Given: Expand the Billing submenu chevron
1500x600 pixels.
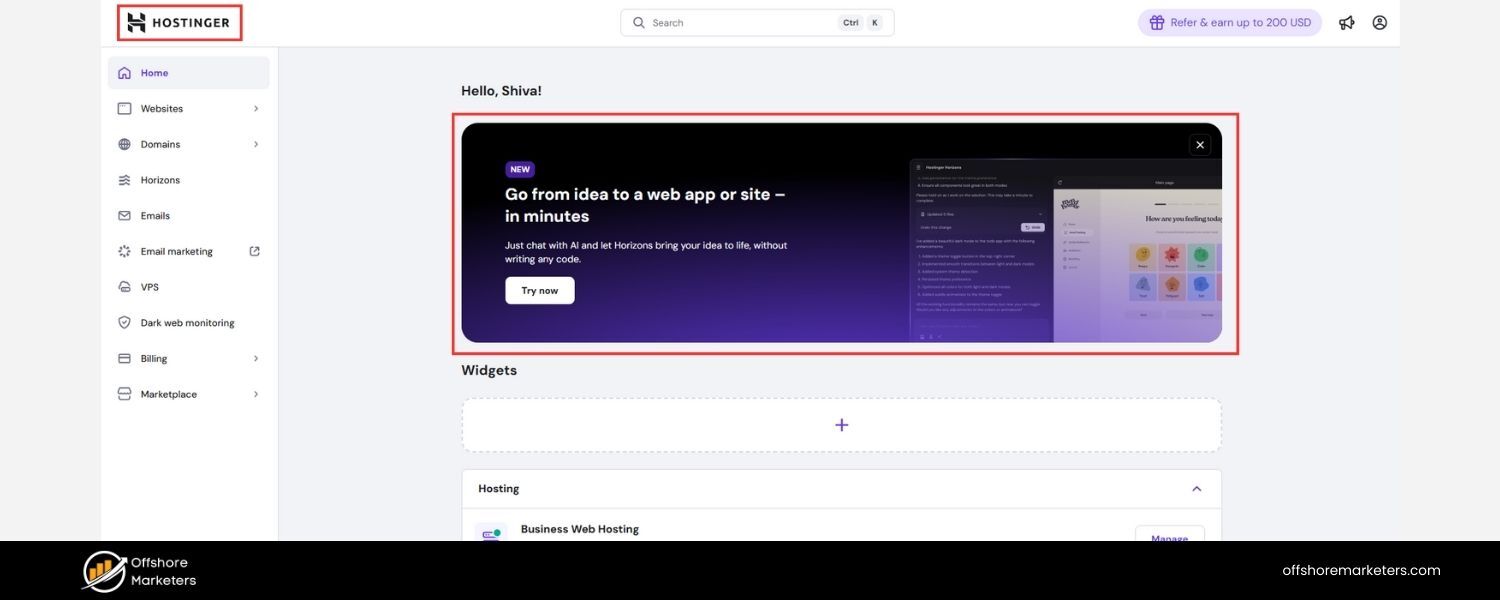Looking at the screenshot, I should pyautogui.click(x=256, y=359).
